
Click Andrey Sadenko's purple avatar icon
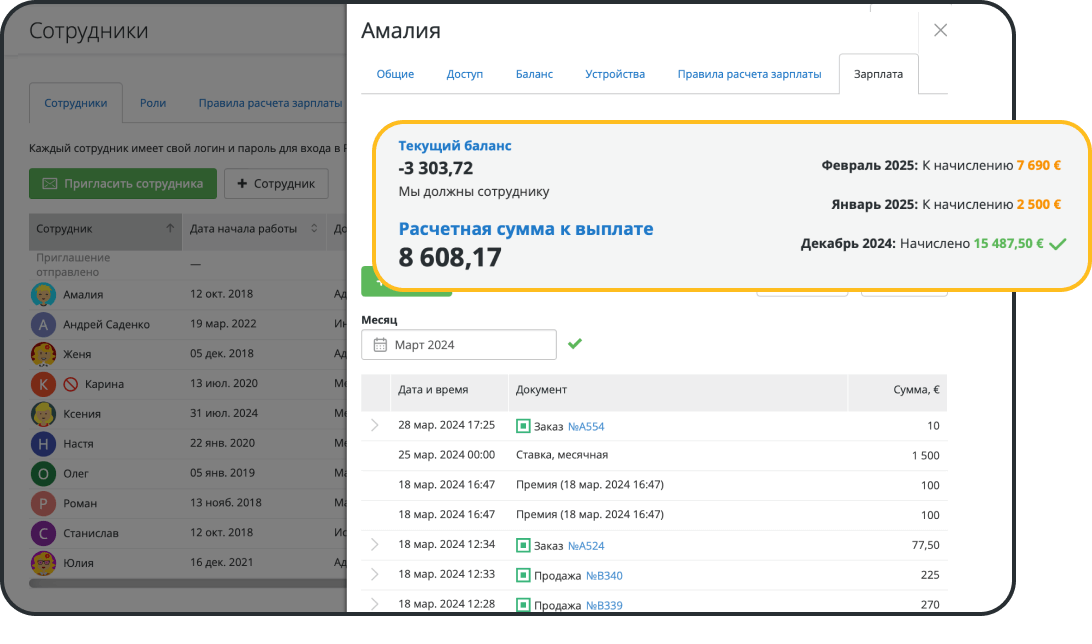coord(43,324)
